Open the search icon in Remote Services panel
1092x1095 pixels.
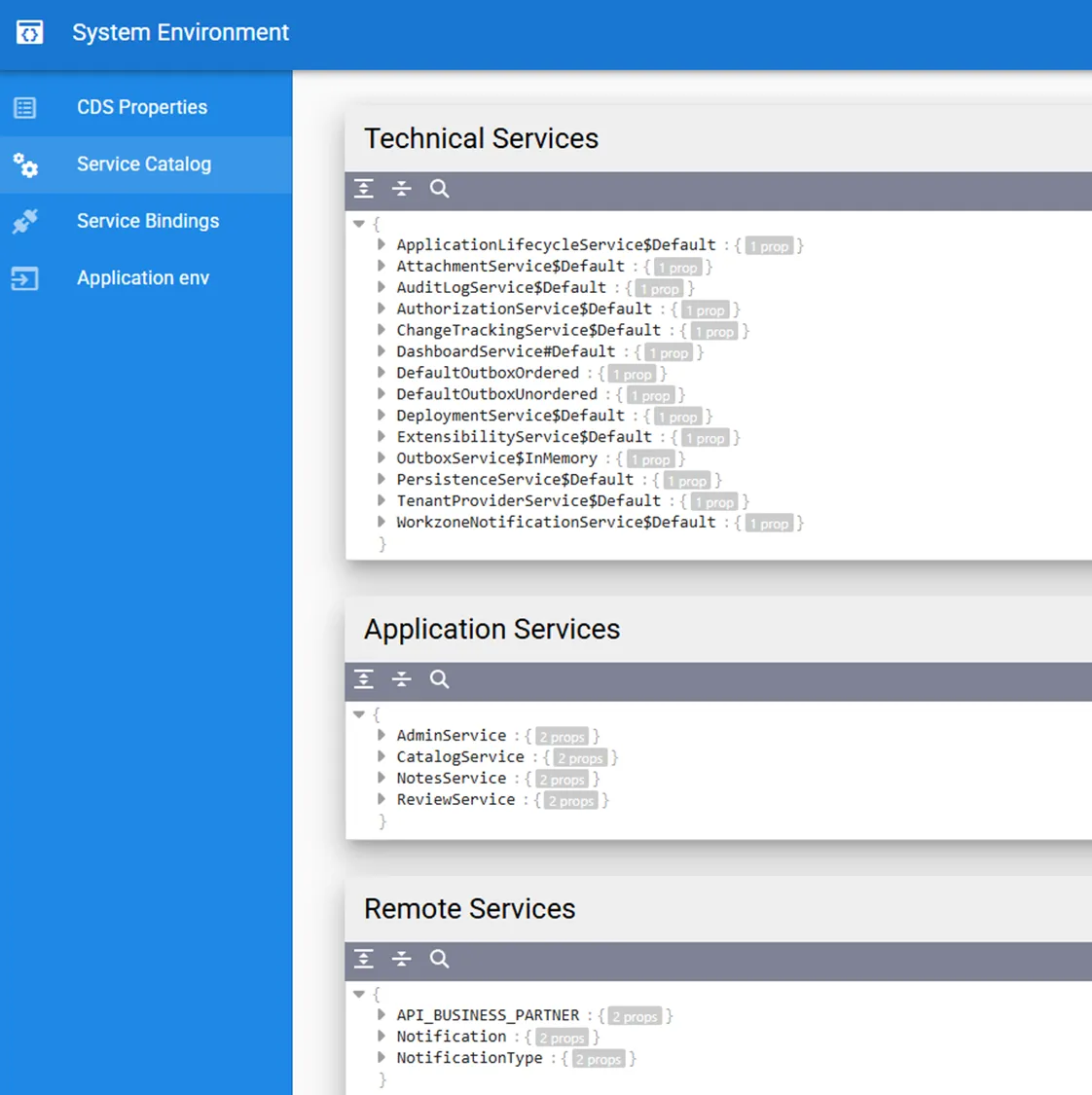439,959
